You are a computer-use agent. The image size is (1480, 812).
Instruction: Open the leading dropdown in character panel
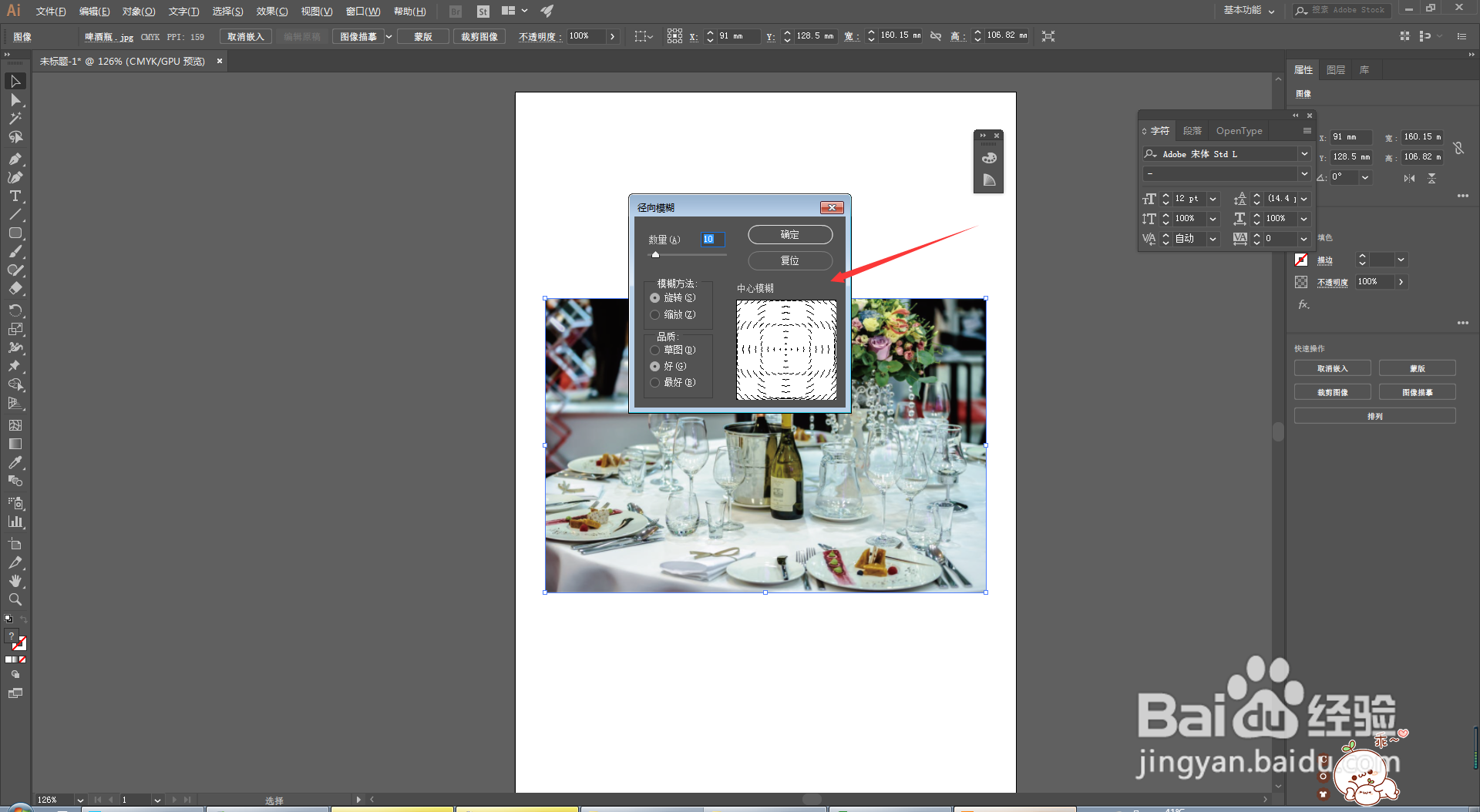coord(1304,199)
